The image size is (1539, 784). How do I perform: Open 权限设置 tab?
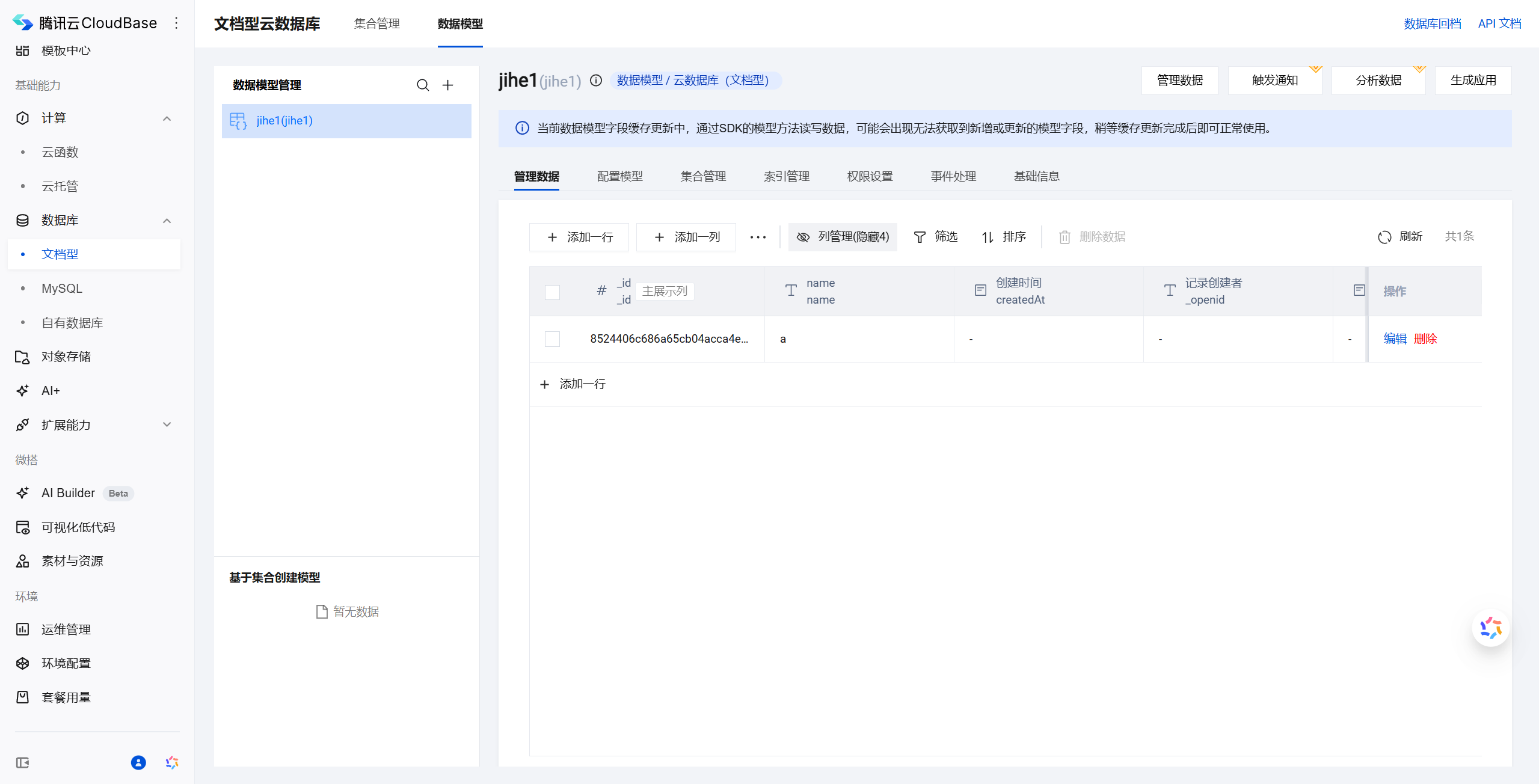[870, 176]
